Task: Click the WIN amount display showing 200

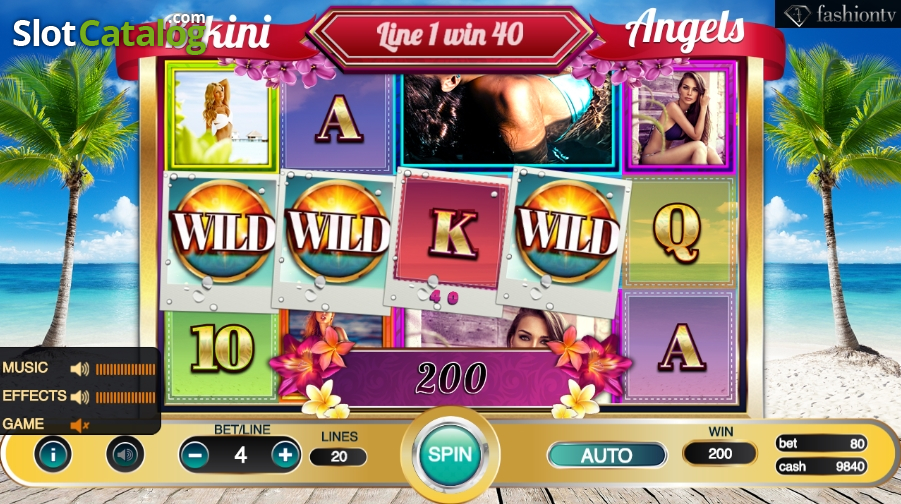Action: pyautogui.click(x=719, y=454)
